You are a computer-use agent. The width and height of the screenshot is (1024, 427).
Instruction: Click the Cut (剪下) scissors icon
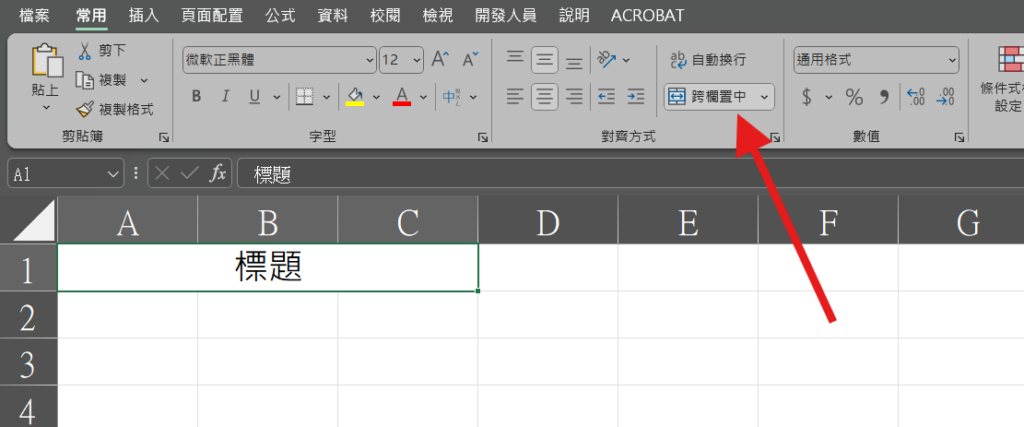[x=85, y=51]
